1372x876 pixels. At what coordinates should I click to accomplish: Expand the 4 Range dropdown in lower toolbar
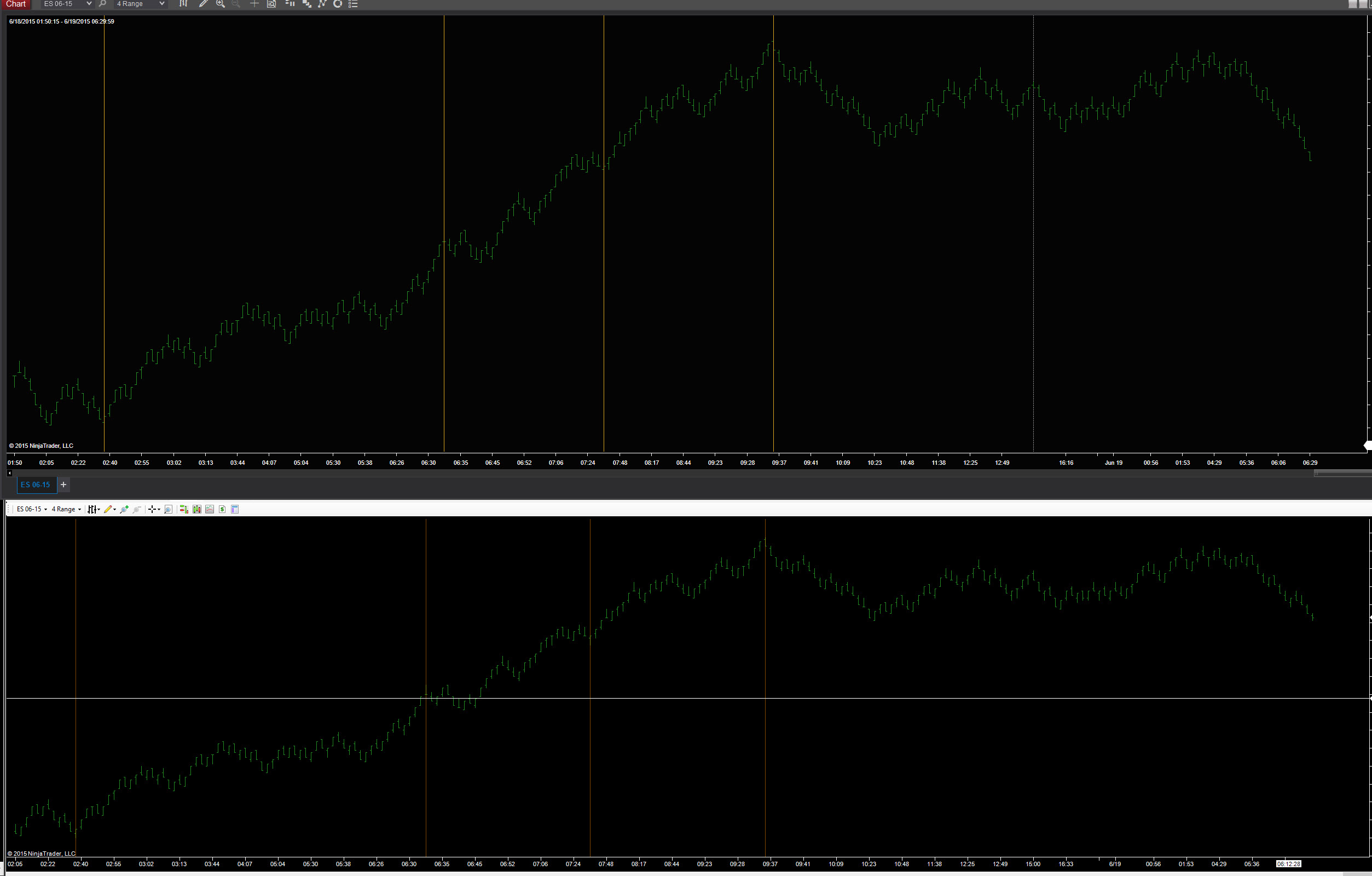point(67,509)
